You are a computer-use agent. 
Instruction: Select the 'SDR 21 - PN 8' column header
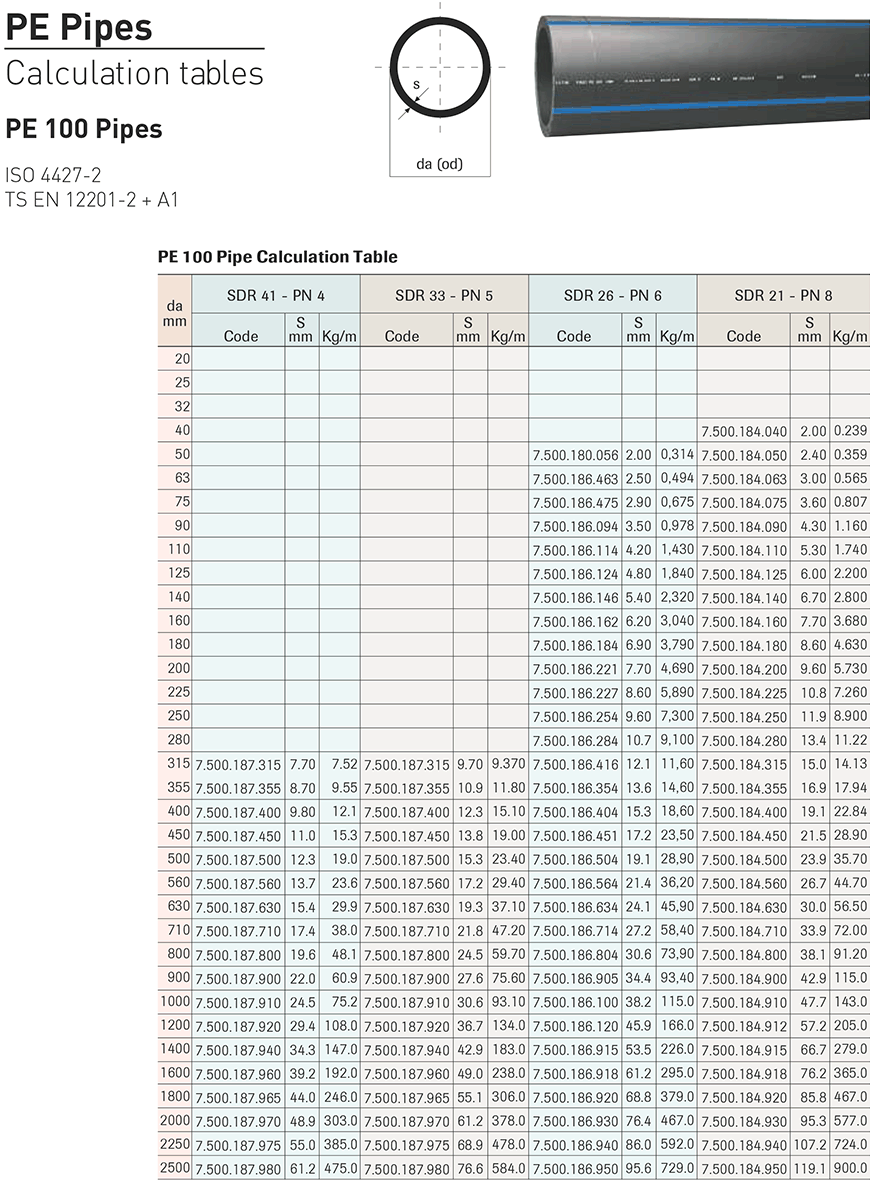[782, 295]
